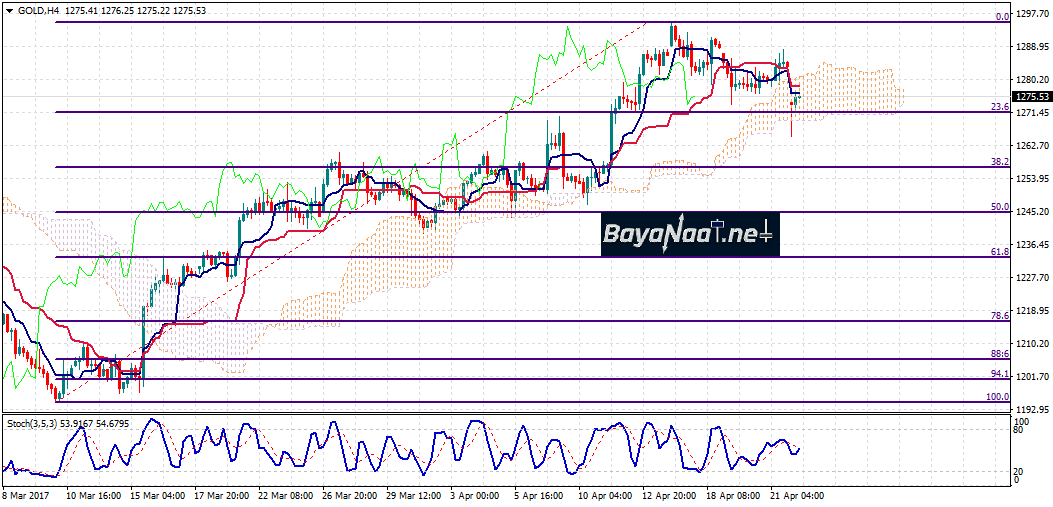Click the 1192.95 price axis label

point(1031,410)
